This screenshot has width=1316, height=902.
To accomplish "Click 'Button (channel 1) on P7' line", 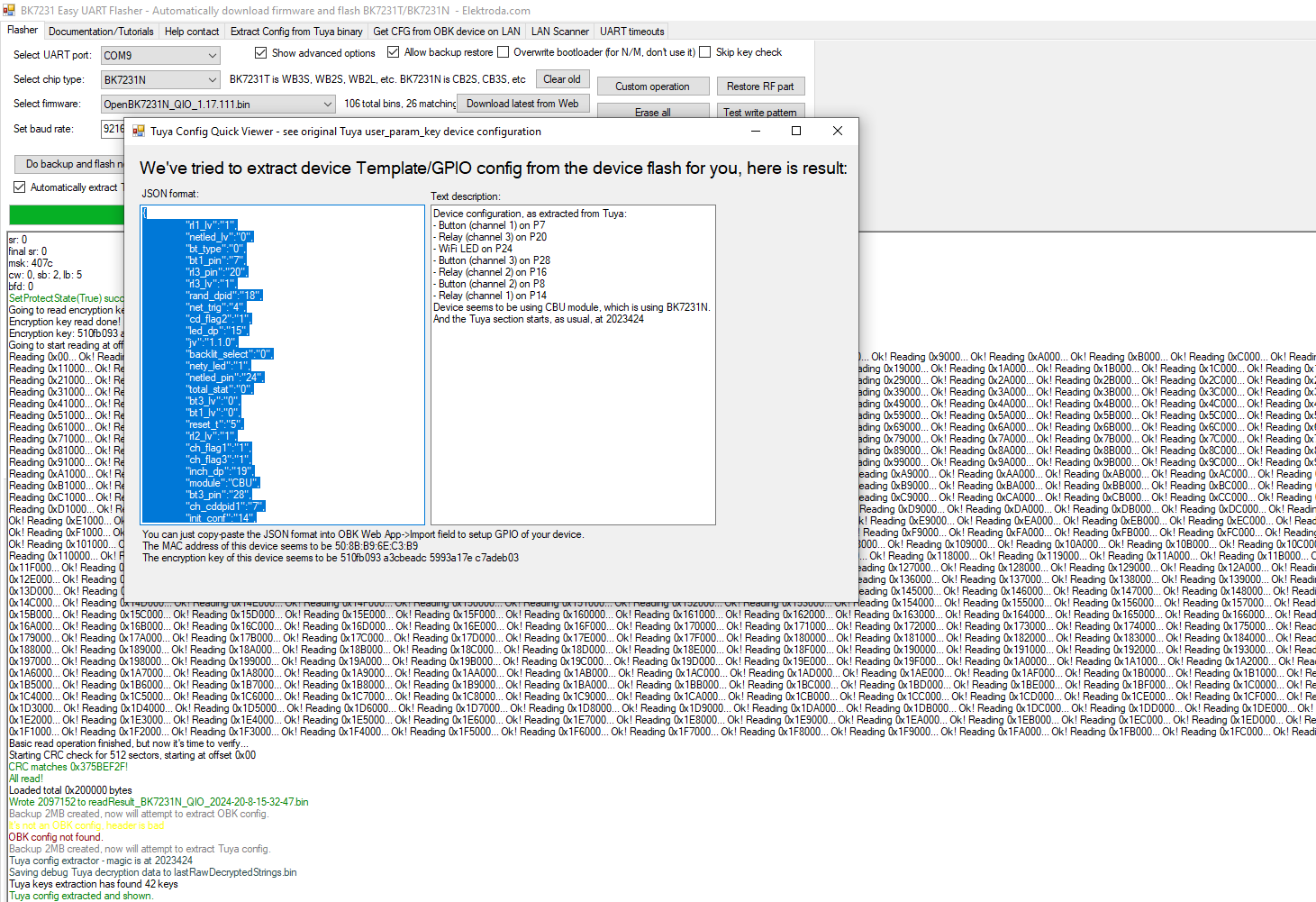I will coord(489,225).
